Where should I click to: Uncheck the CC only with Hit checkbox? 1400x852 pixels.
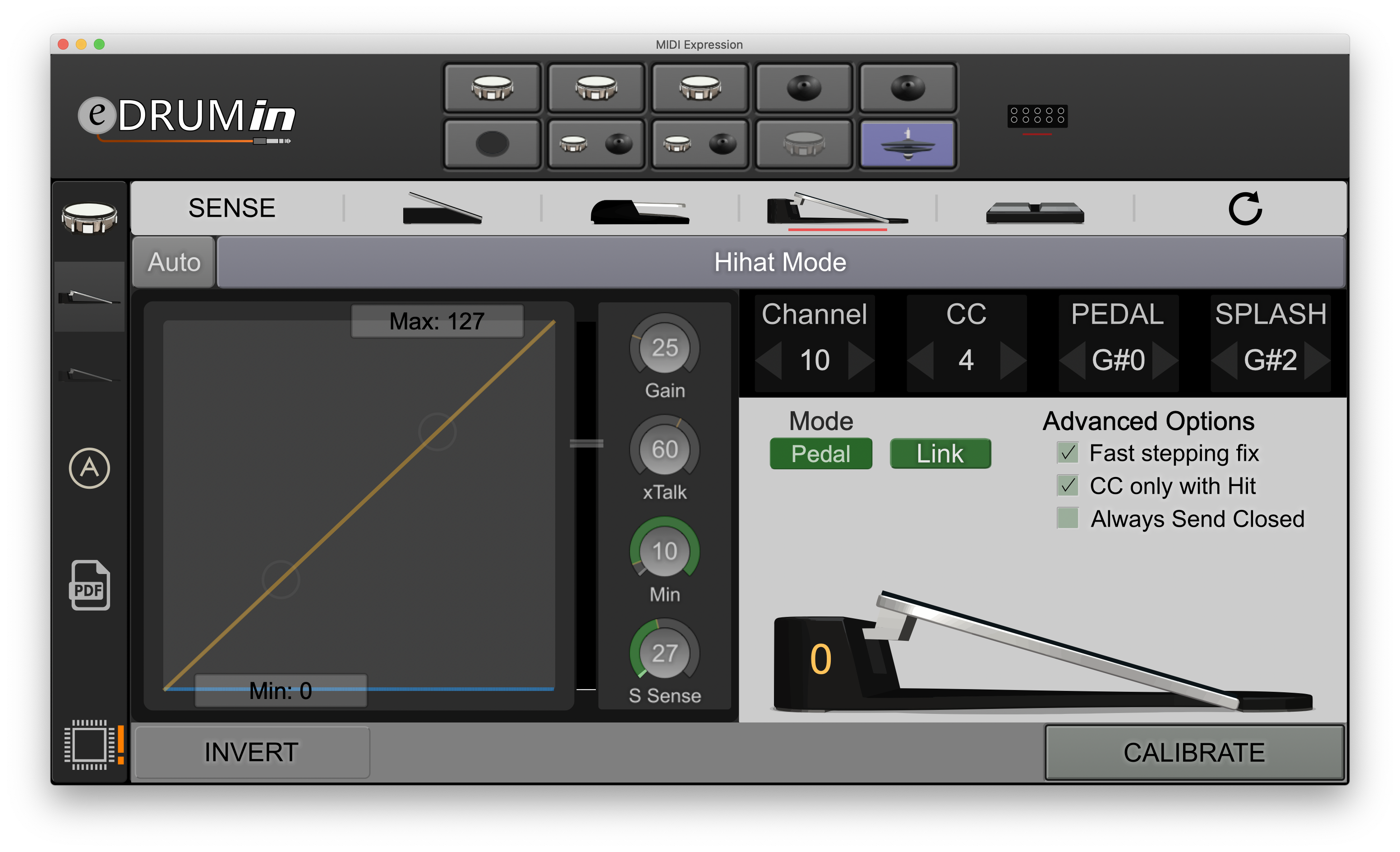pos(1068,486)
